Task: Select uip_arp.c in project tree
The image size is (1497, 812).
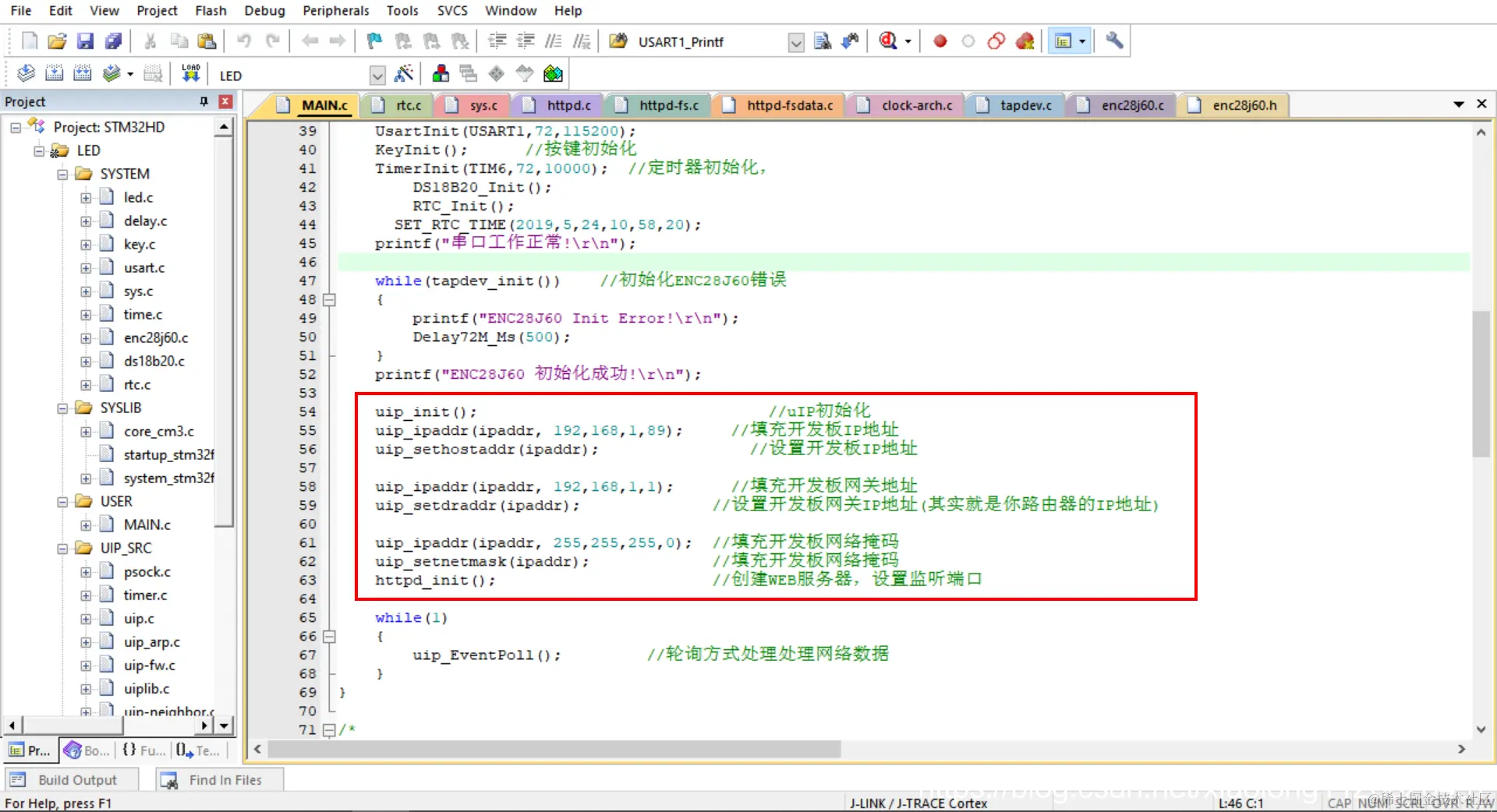Action: coord(152,641)
